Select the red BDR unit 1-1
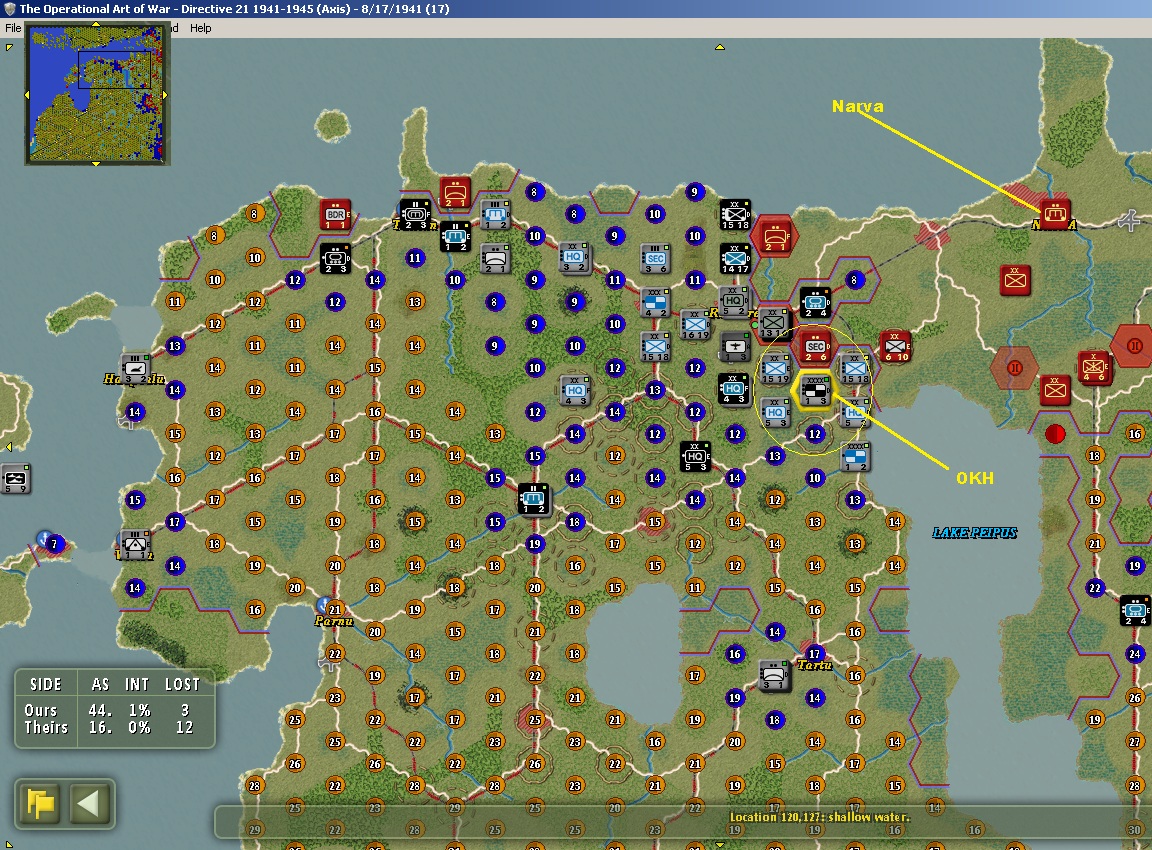 click(x=336, y=215)
